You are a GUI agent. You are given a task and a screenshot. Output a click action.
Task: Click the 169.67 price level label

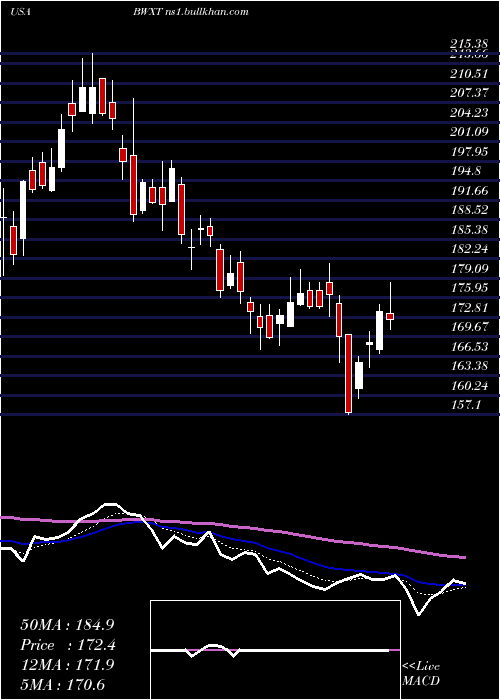469,327
